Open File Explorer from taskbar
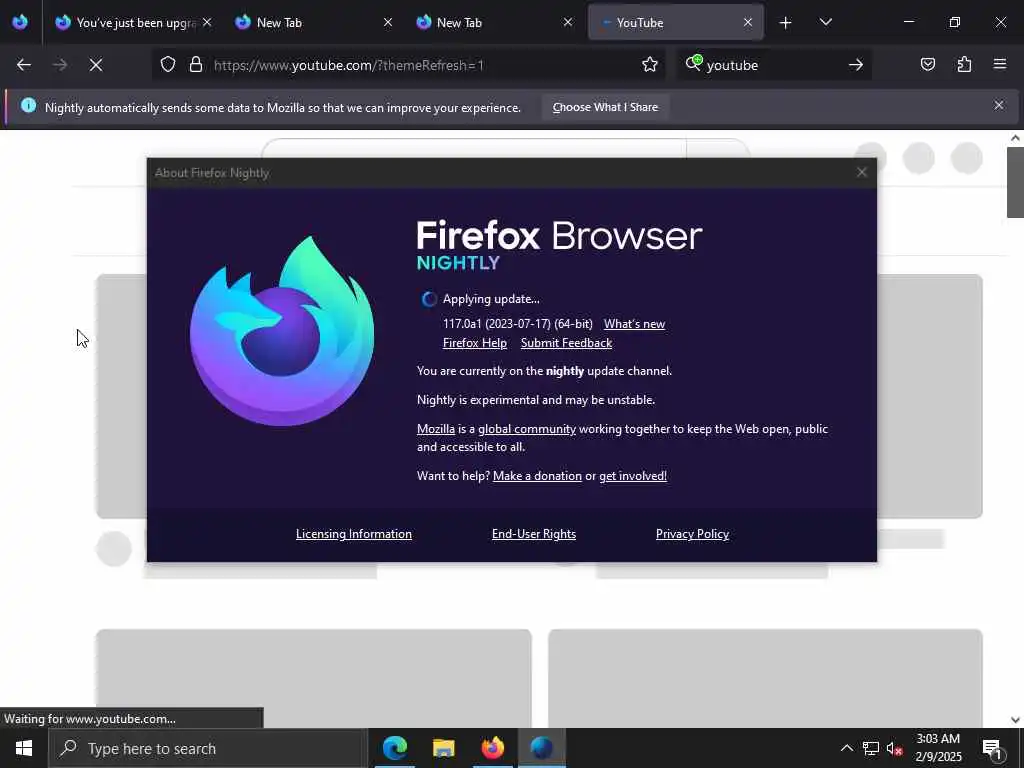 443,748
